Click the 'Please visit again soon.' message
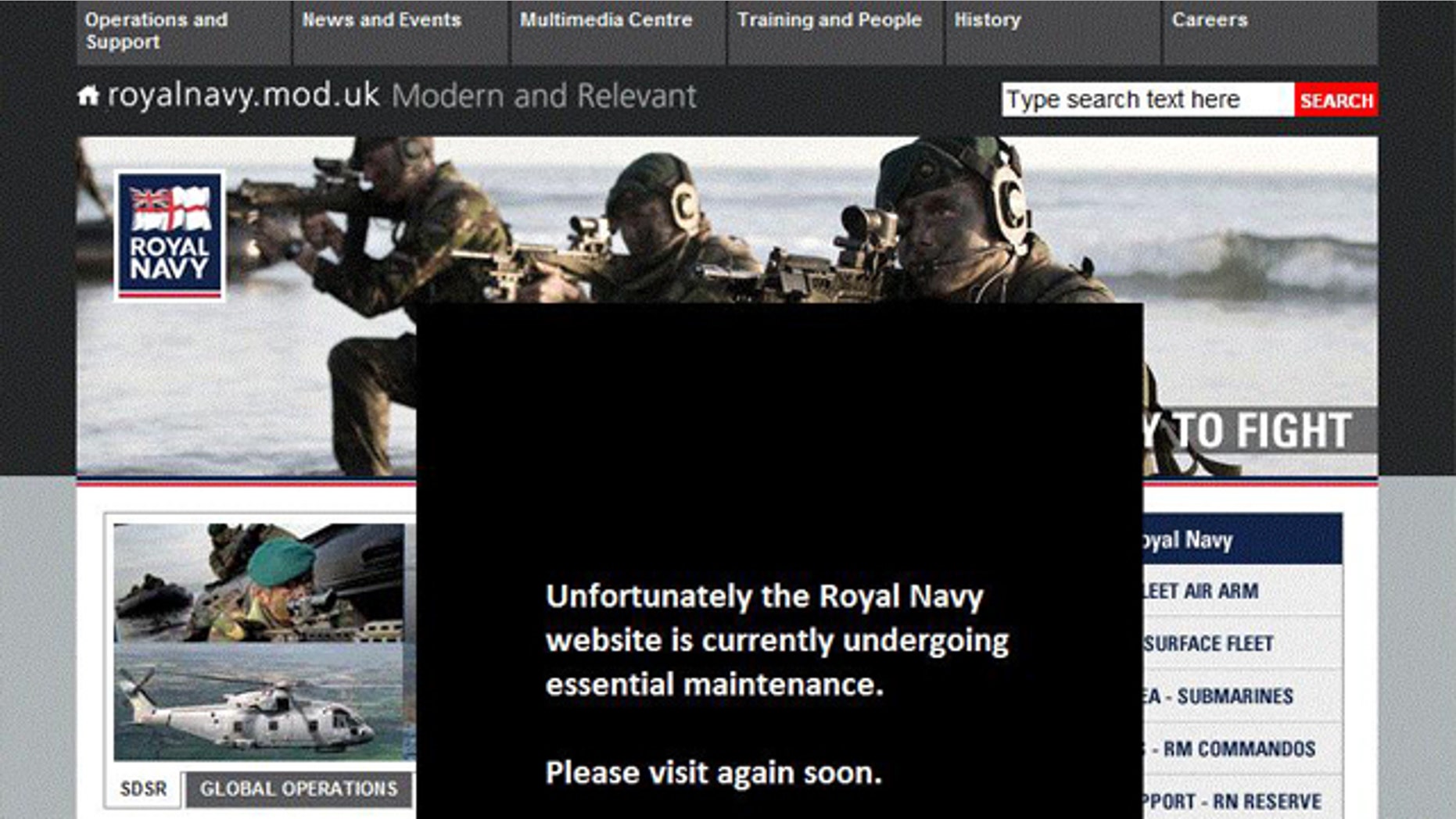 pos(713,773)
